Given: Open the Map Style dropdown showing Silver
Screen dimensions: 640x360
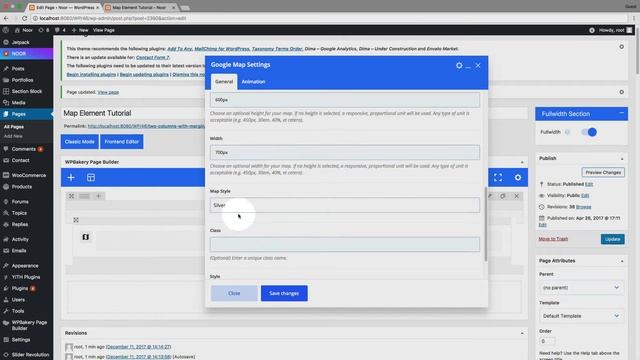Looking at the screenshot, I should click(344, 205).
